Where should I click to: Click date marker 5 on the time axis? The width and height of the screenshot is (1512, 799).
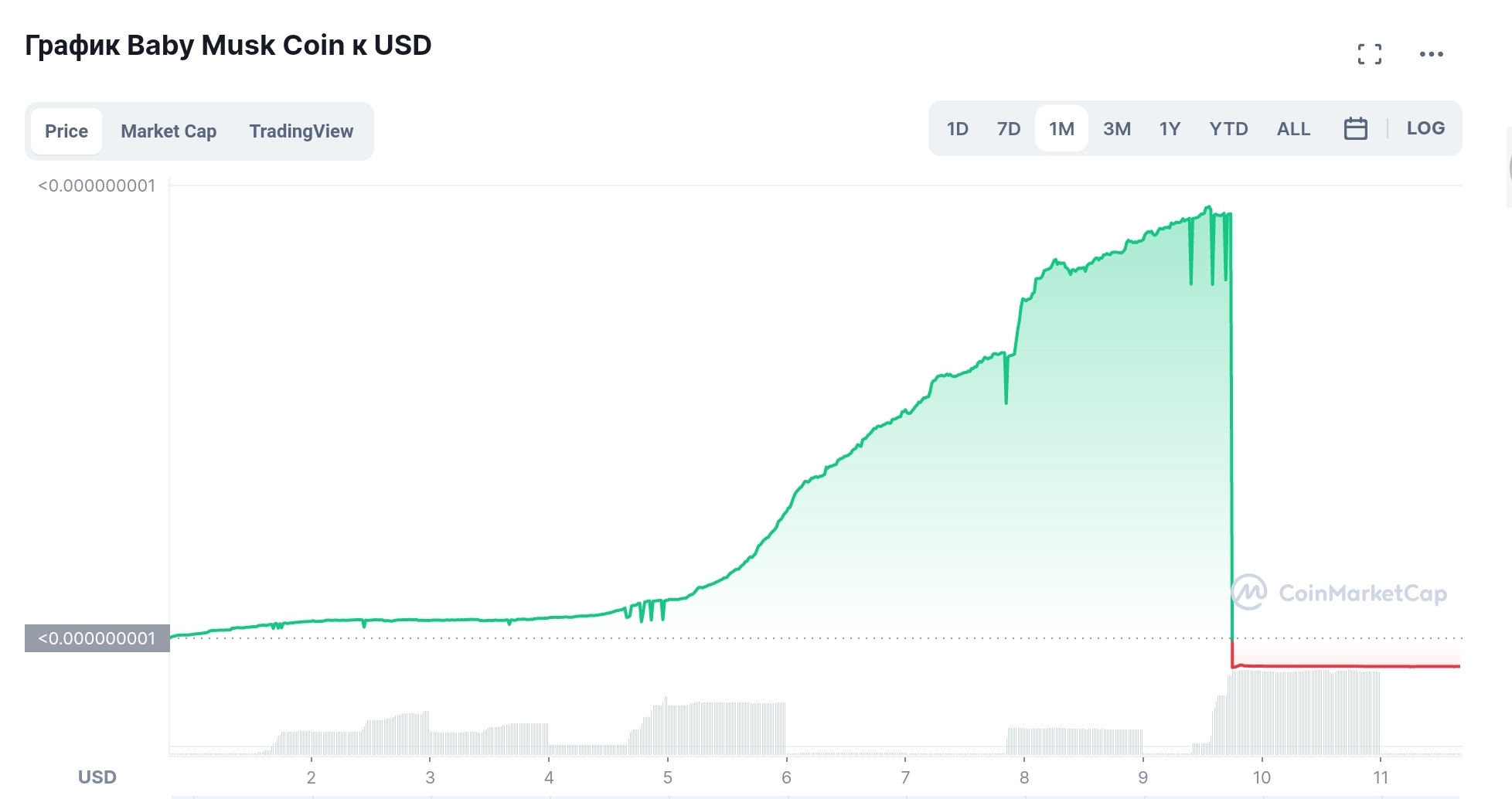pos(667,777)
